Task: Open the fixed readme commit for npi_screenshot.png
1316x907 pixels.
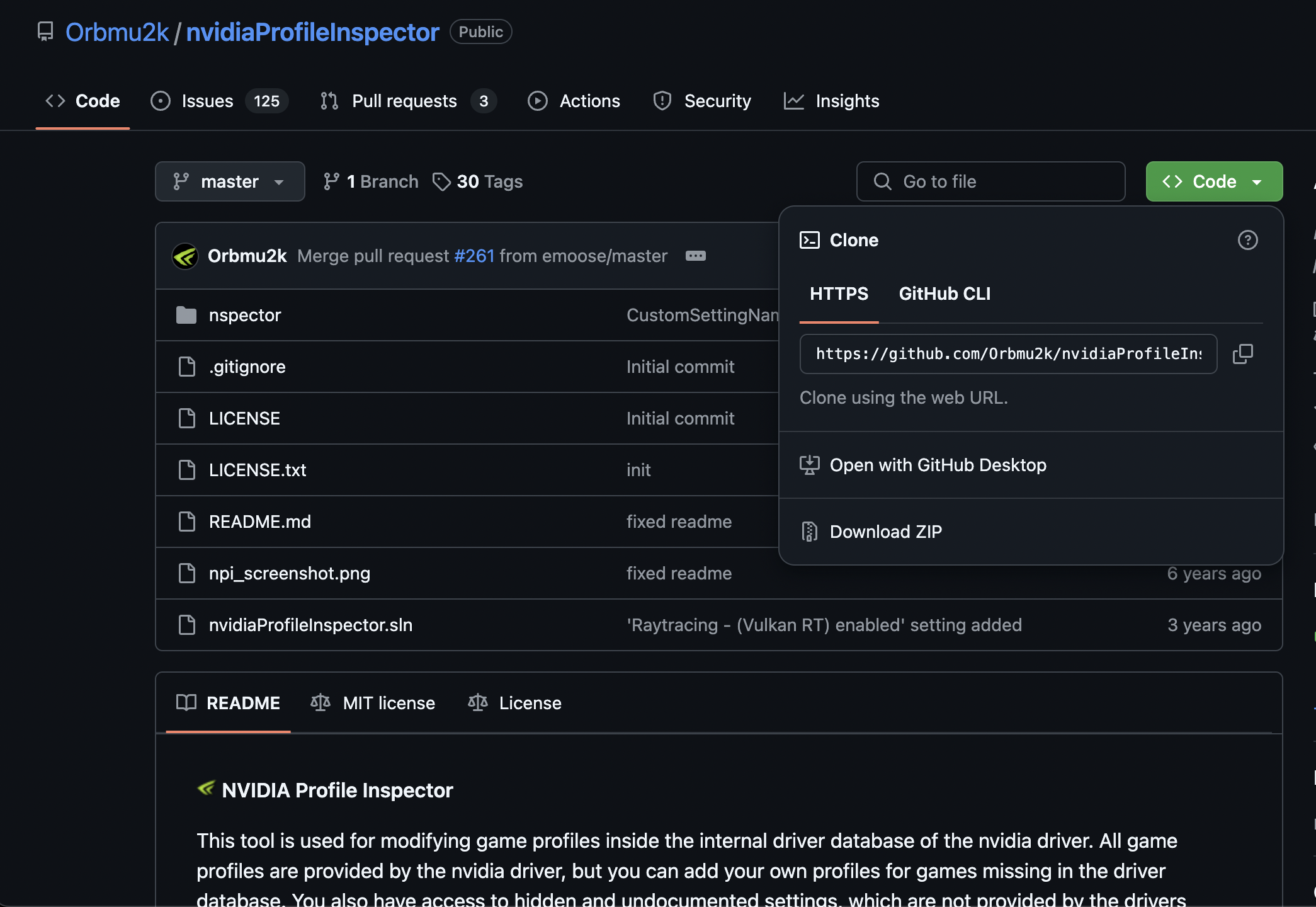Action: point(679,573)
